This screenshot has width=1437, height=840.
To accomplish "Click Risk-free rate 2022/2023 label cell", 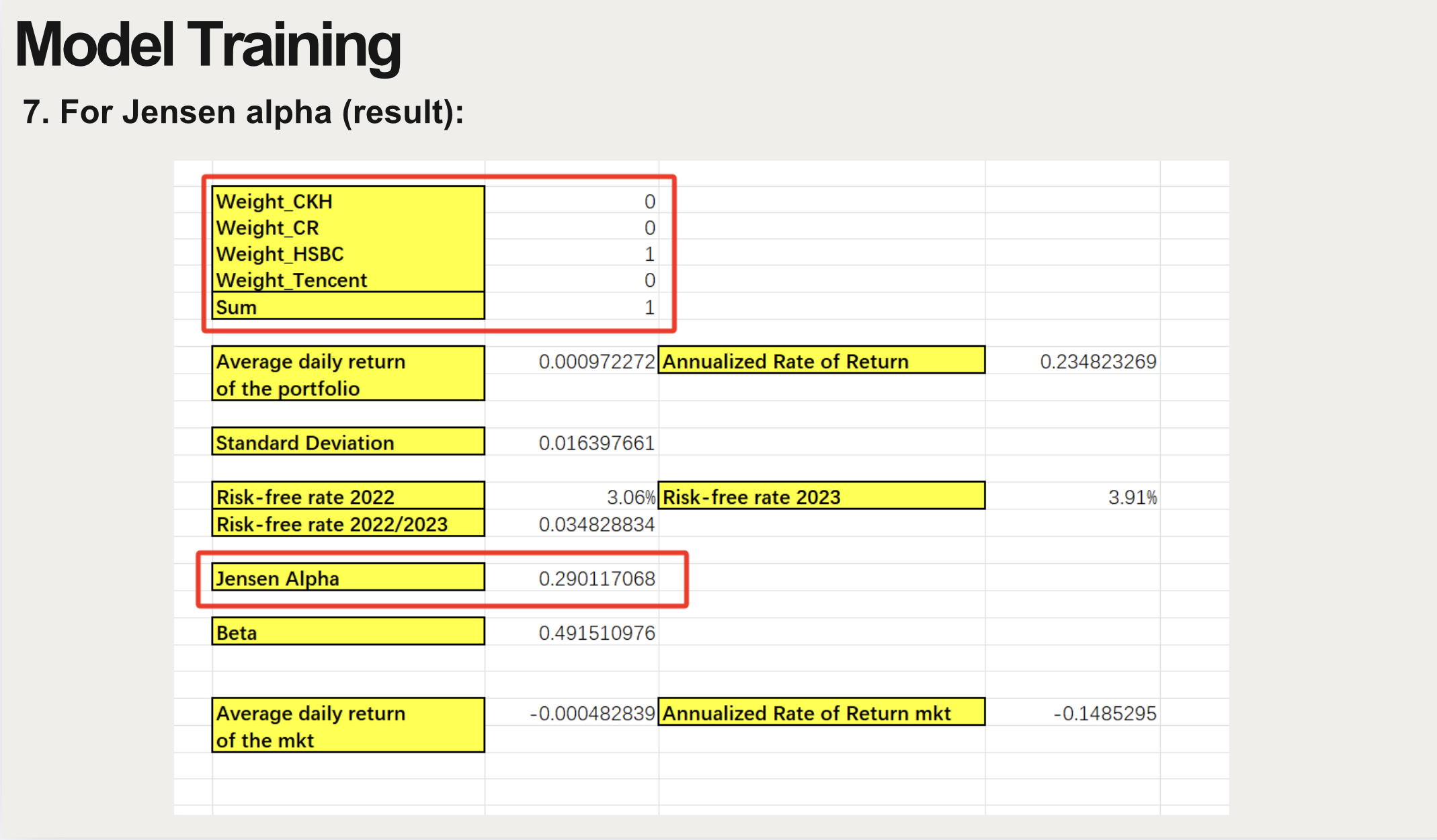I will click(x=347, y=523).
